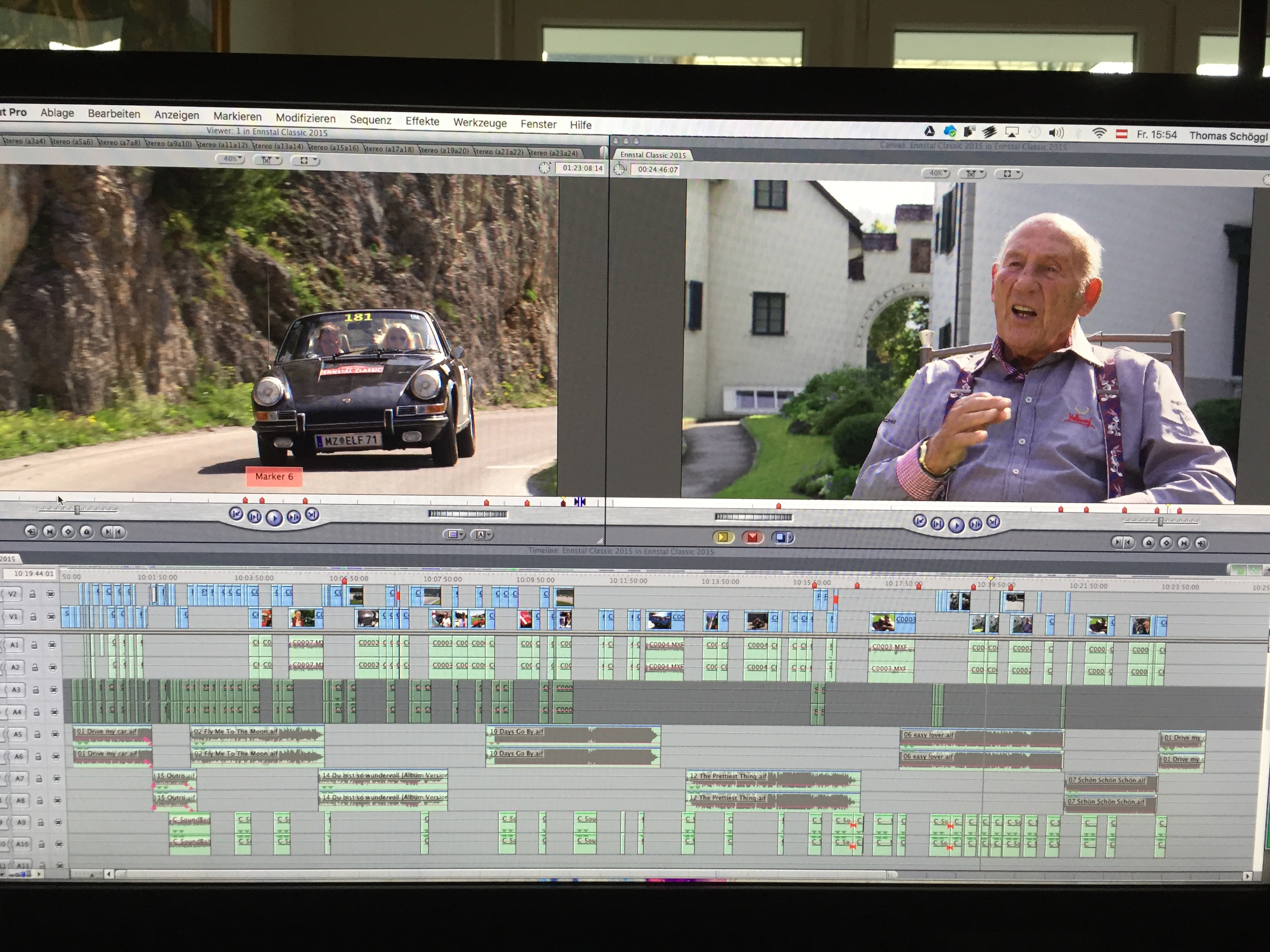Adjust the Viewer jog control wheel
The width and height of the screenshot is (1270, 952).
(467, 514)
